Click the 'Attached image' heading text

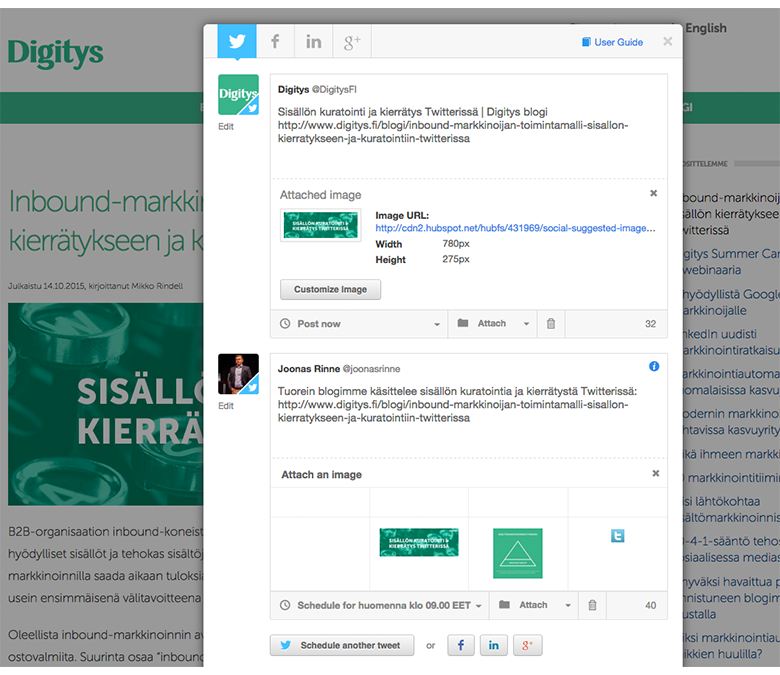[320, 195]
